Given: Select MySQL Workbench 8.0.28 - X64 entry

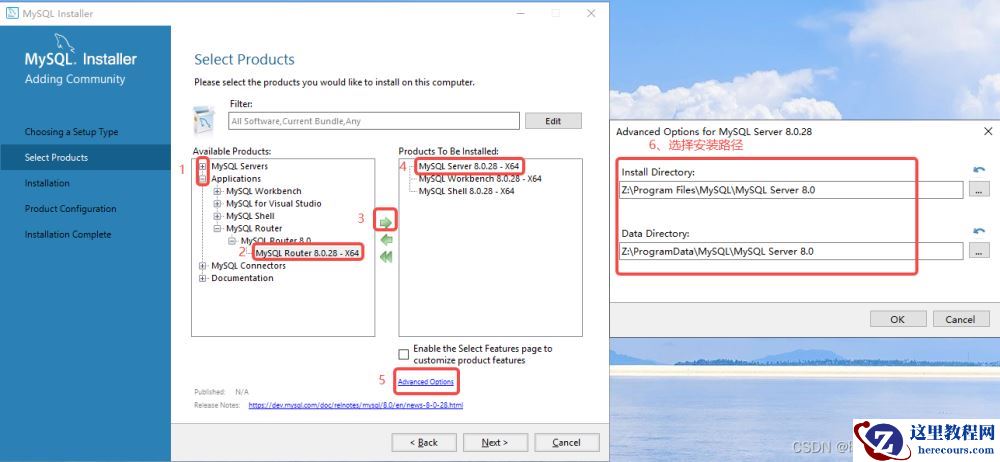Looking at the screenshot, I should tap(480, 179).
